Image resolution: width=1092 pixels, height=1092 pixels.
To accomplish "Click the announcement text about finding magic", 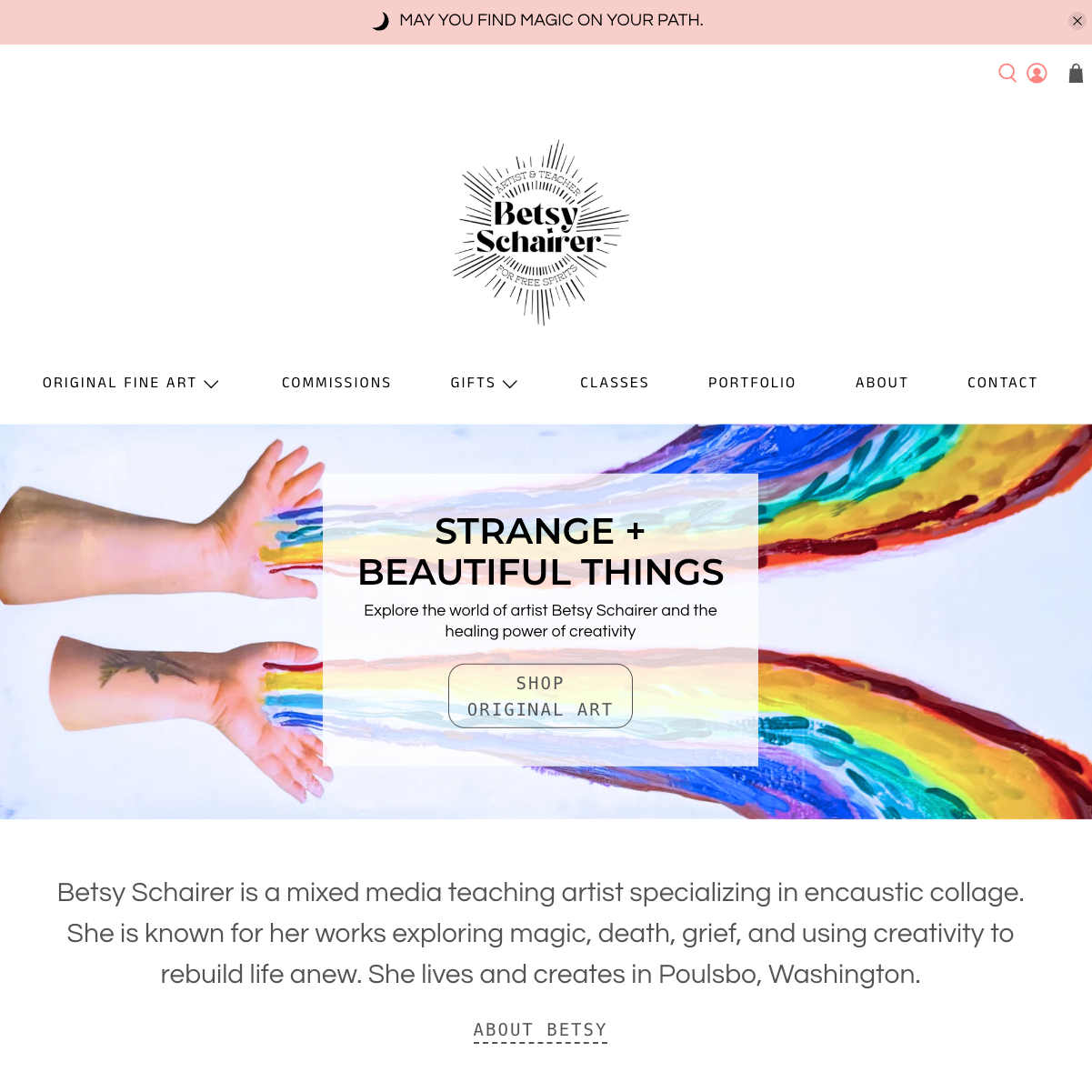I will 551,20.
